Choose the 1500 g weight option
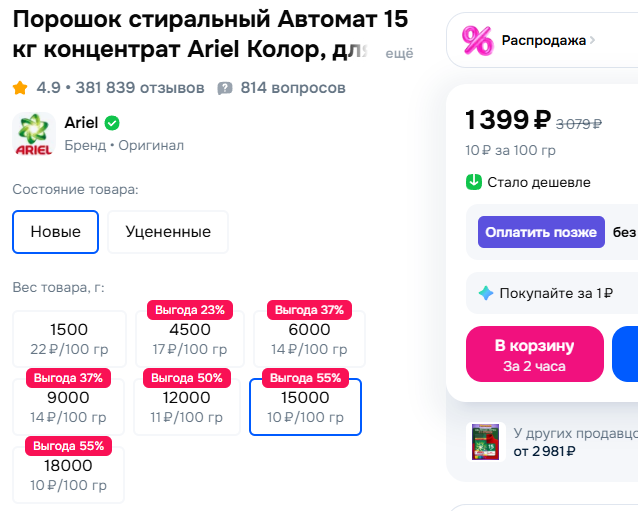 (69, 339)
